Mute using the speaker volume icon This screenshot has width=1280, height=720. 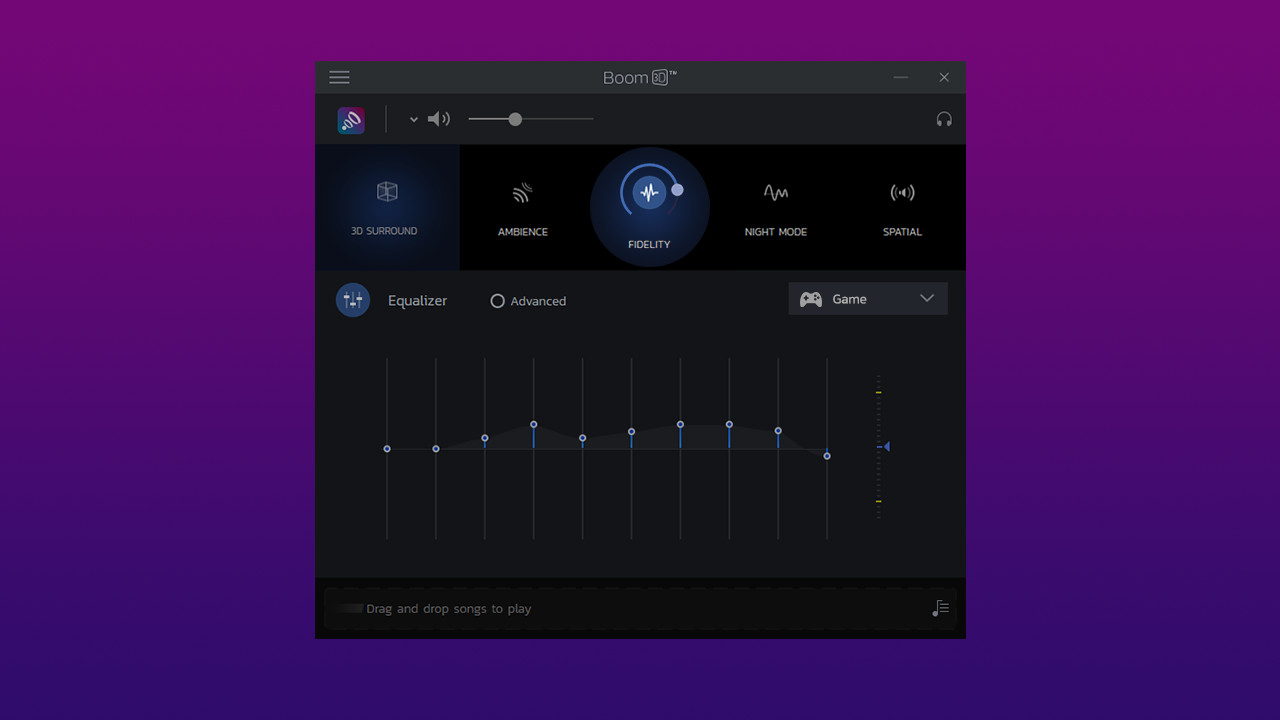tap(439, 119)
